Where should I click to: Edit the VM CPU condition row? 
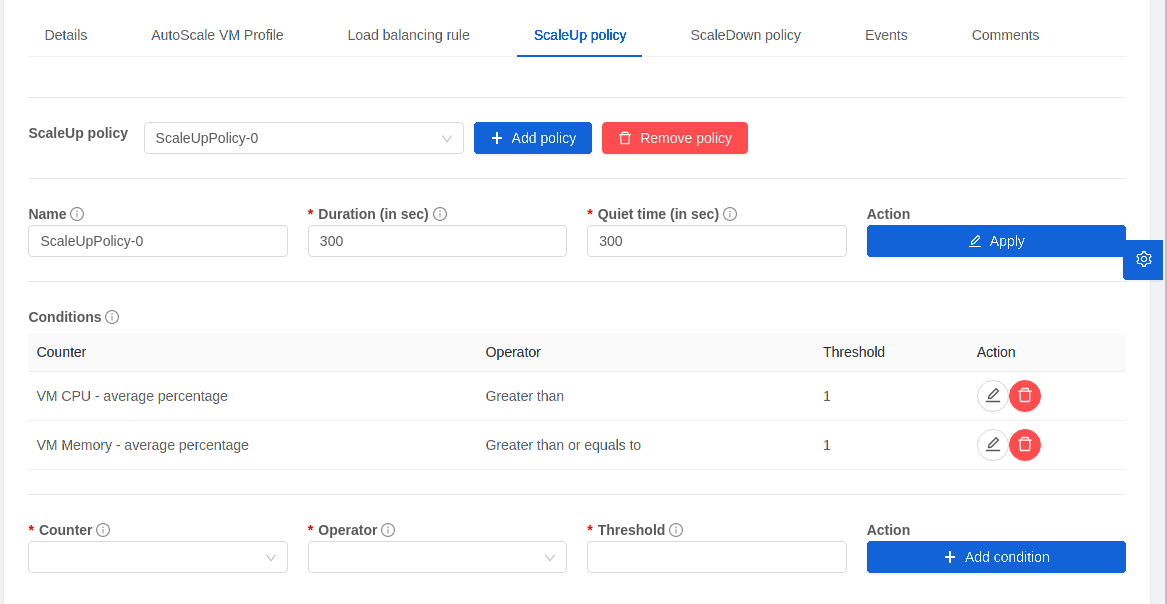click(x=992, y=396)
